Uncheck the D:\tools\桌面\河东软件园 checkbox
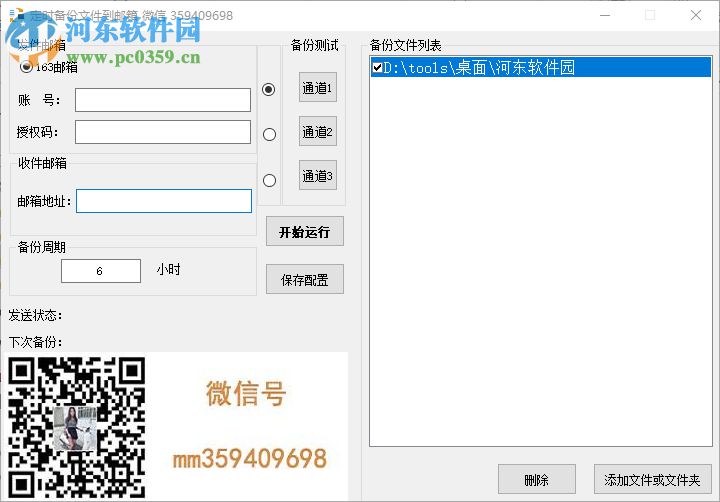The image size is (720, 502). tap(377, 68)
